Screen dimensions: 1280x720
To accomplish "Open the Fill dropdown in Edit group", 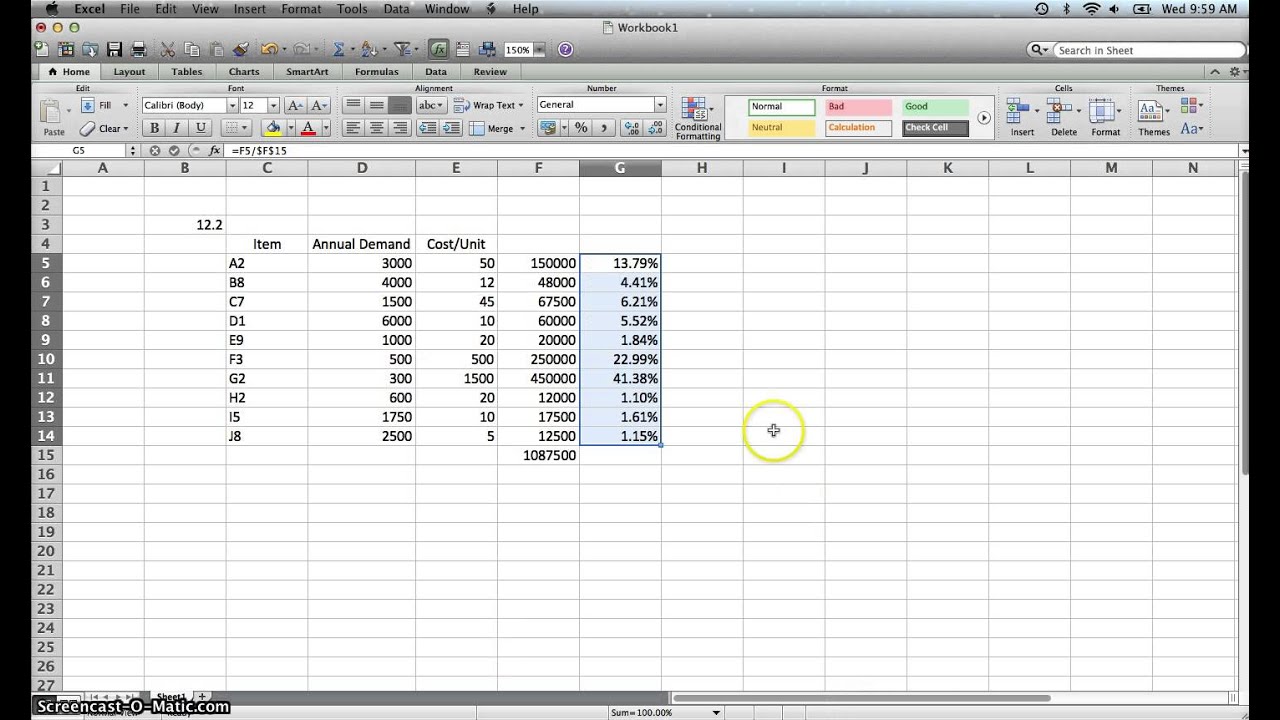I will 125,105.
